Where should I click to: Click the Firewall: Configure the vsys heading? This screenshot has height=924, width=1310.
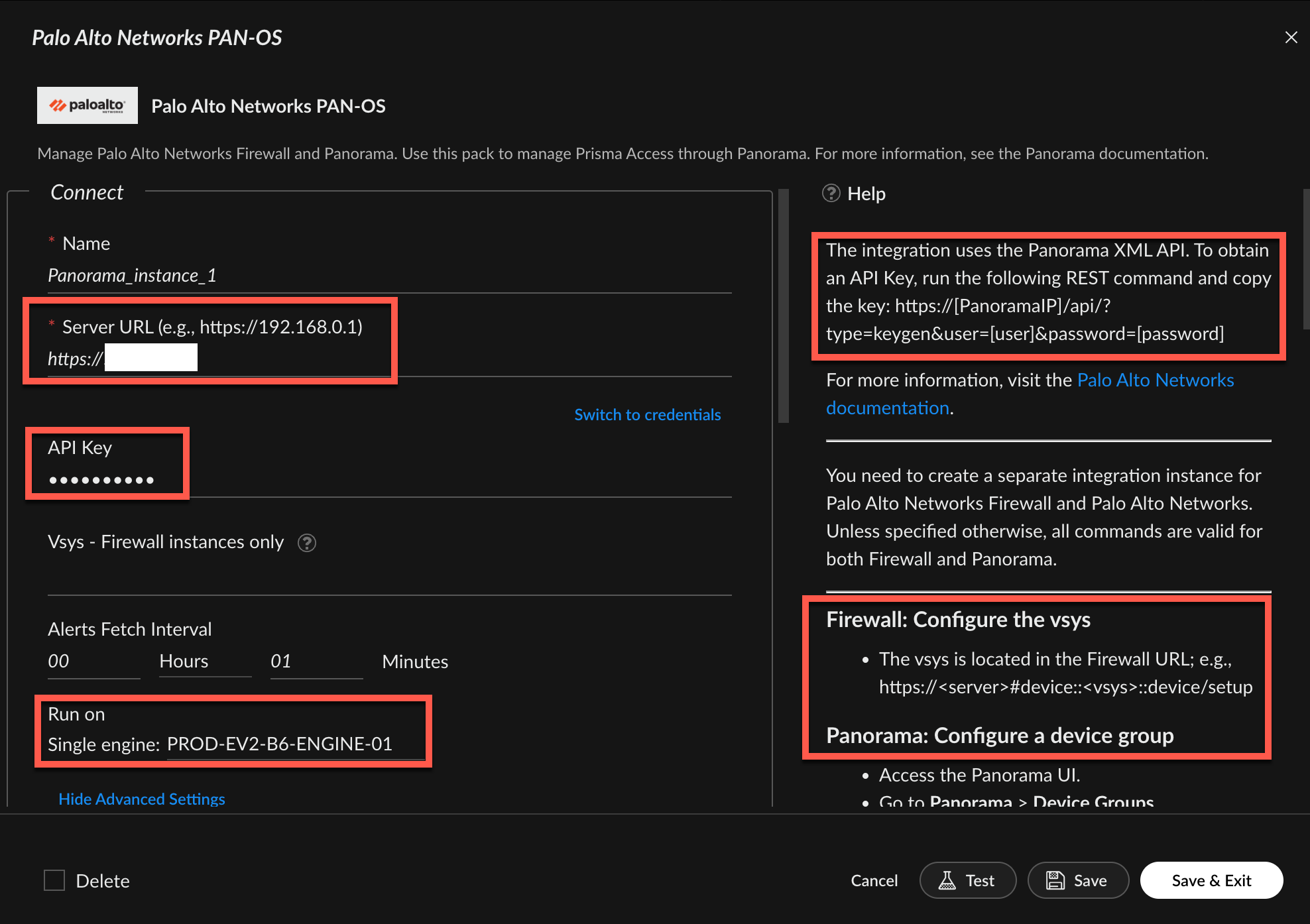pyautogui.click(x=958, y=620)
